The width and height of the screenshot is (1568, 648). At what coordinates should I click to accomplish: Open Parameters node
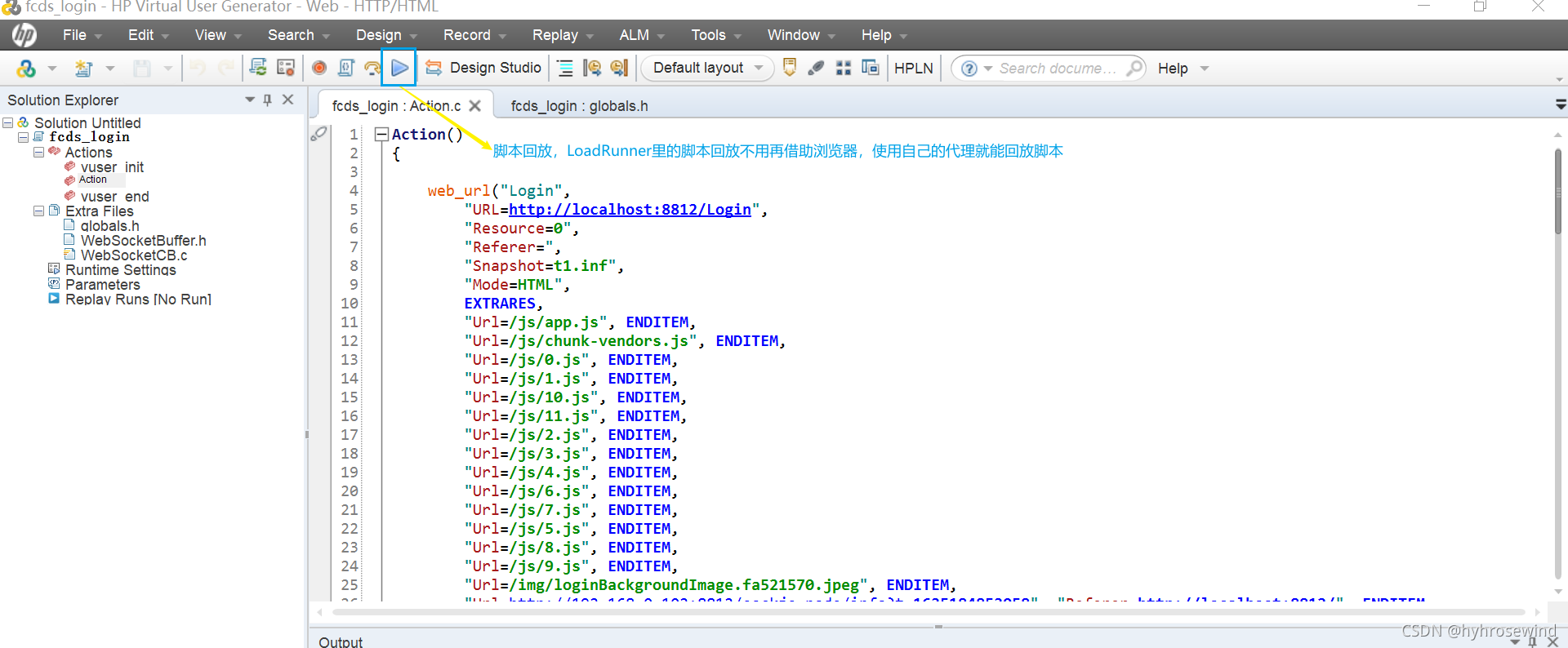pyautogui.click(x=102, y=285)
